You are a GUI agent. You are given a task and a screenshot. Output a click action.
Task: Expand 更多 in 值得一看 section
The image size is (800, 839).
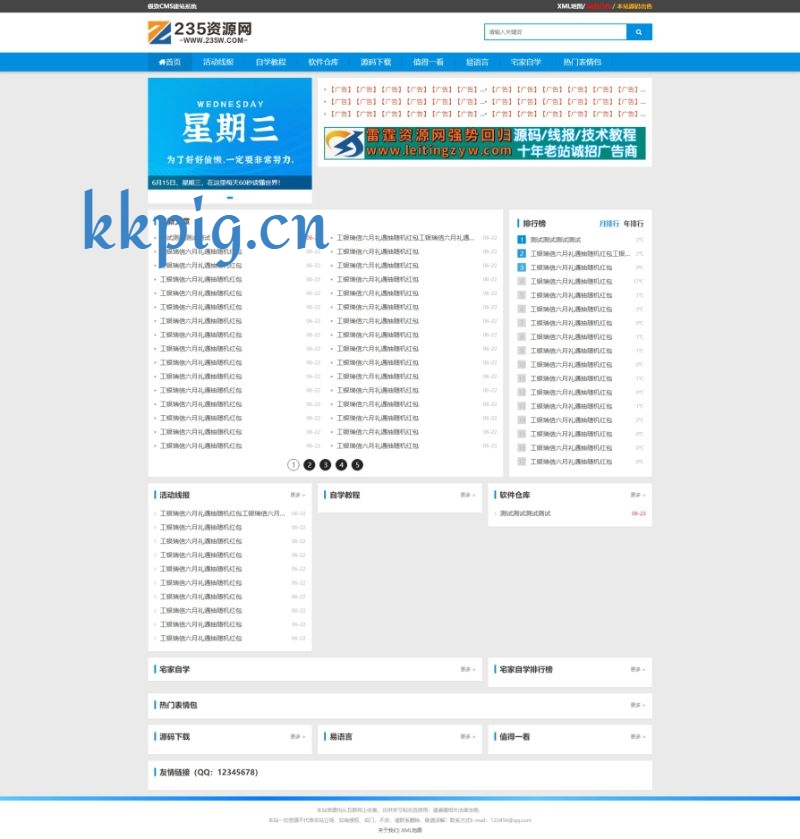637,737
